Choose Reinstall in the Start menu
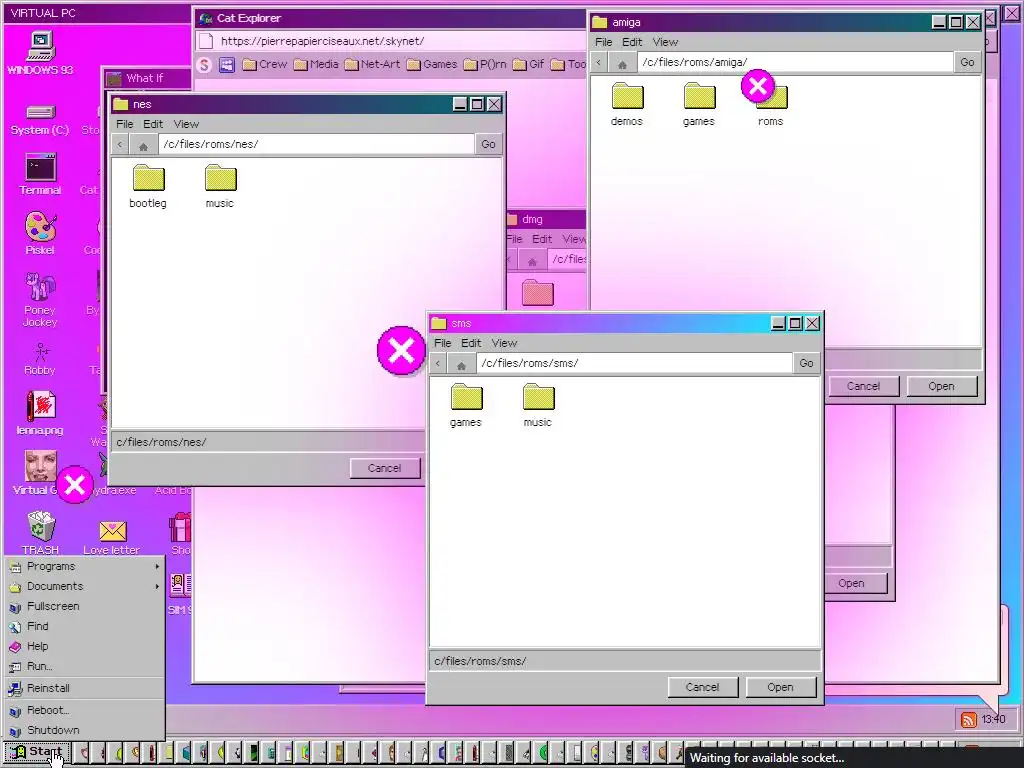1024x768 pixels. [84, 688]
